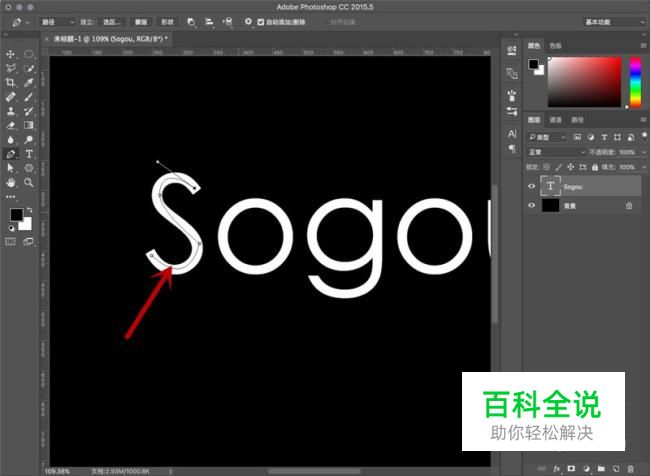Switch to the Paths tab
The image size is (650, 476).
pyautogui.click(x=577, y=120)
